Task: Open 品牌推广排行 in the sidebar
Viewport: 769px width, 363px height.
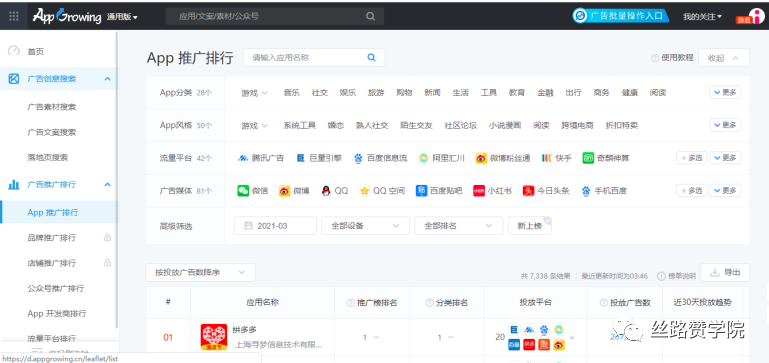Action: coord(51,238)
